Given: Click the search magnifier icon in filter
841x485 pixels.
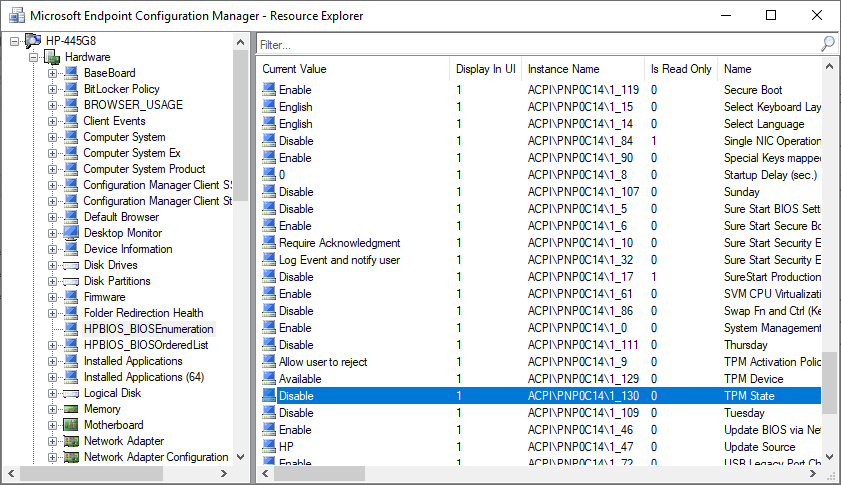Looking at the screenshot, I should pos(827,44).
